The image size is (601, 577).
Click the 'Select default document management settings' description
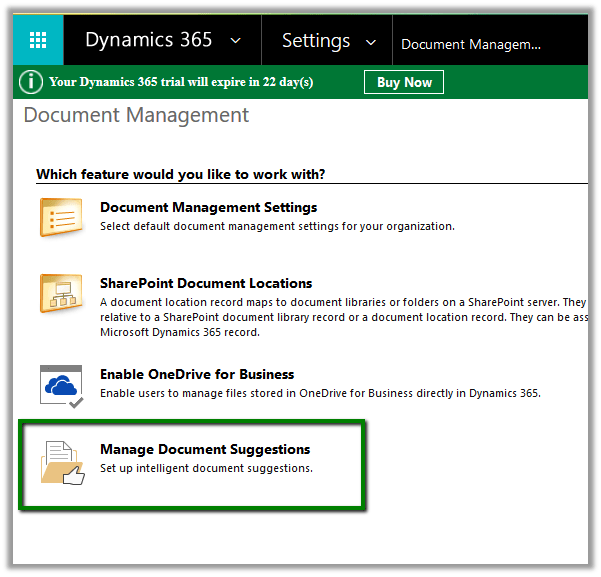pyautogui.click(x=277, y=226)
